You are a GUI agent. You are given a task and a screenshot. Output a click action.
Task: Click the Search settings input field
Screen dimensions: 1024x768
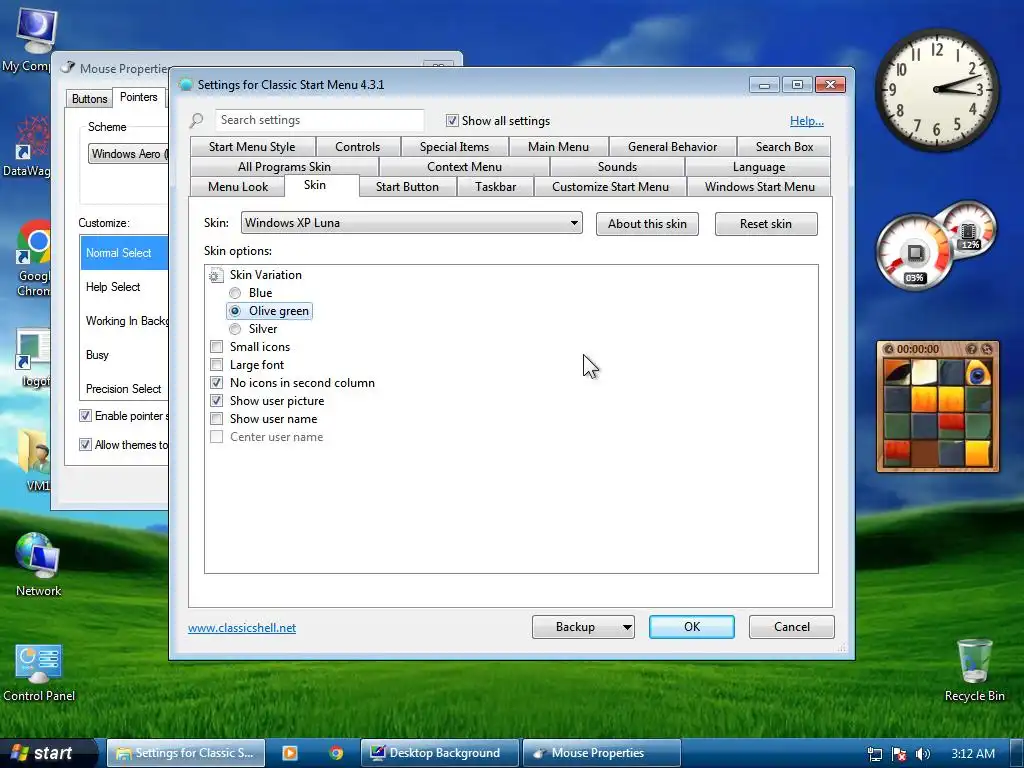pyautogui.click(x=319, y=120)
